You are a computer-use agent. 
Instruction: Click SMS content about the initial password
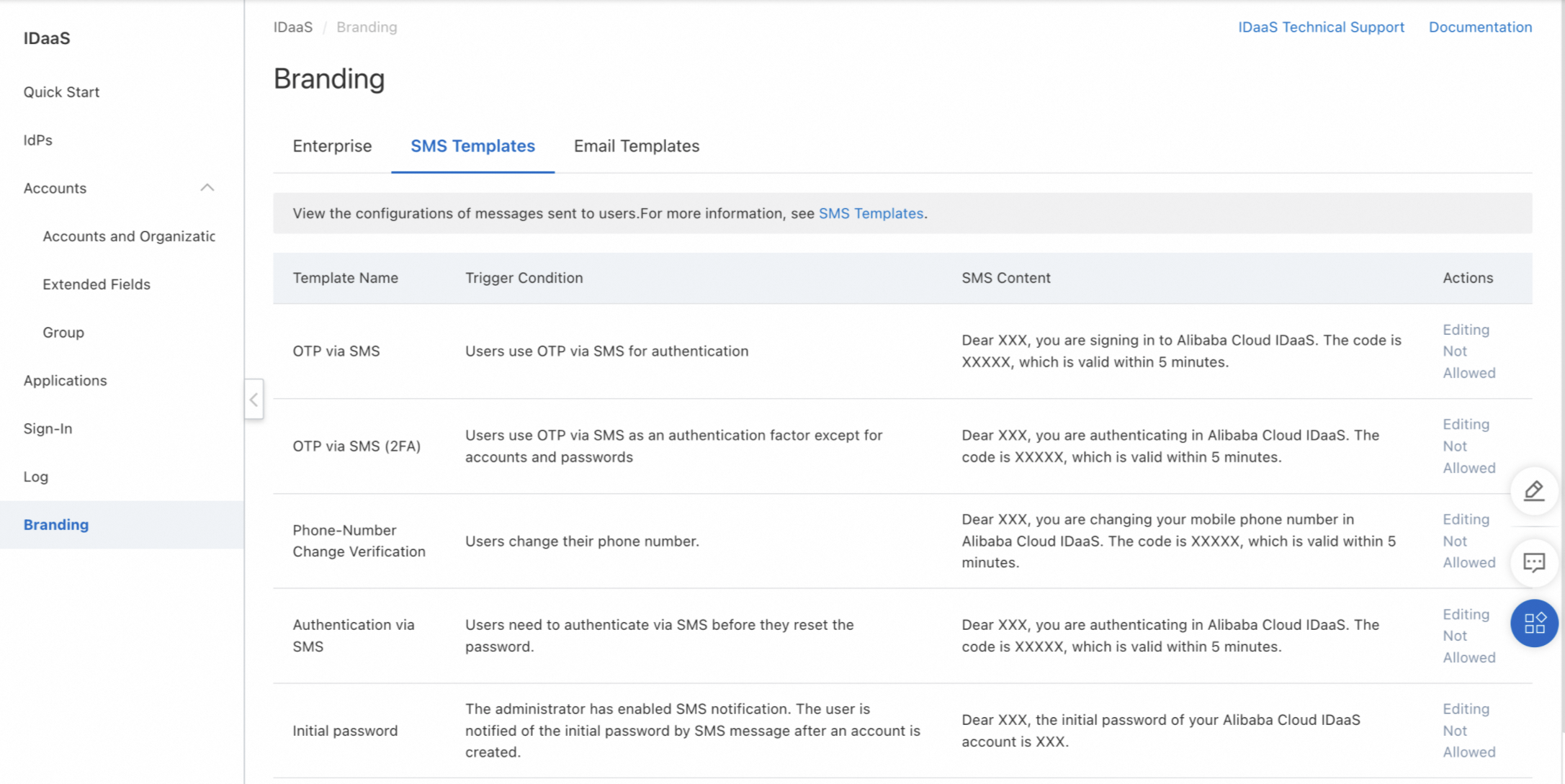click(x=1161, y=731)
